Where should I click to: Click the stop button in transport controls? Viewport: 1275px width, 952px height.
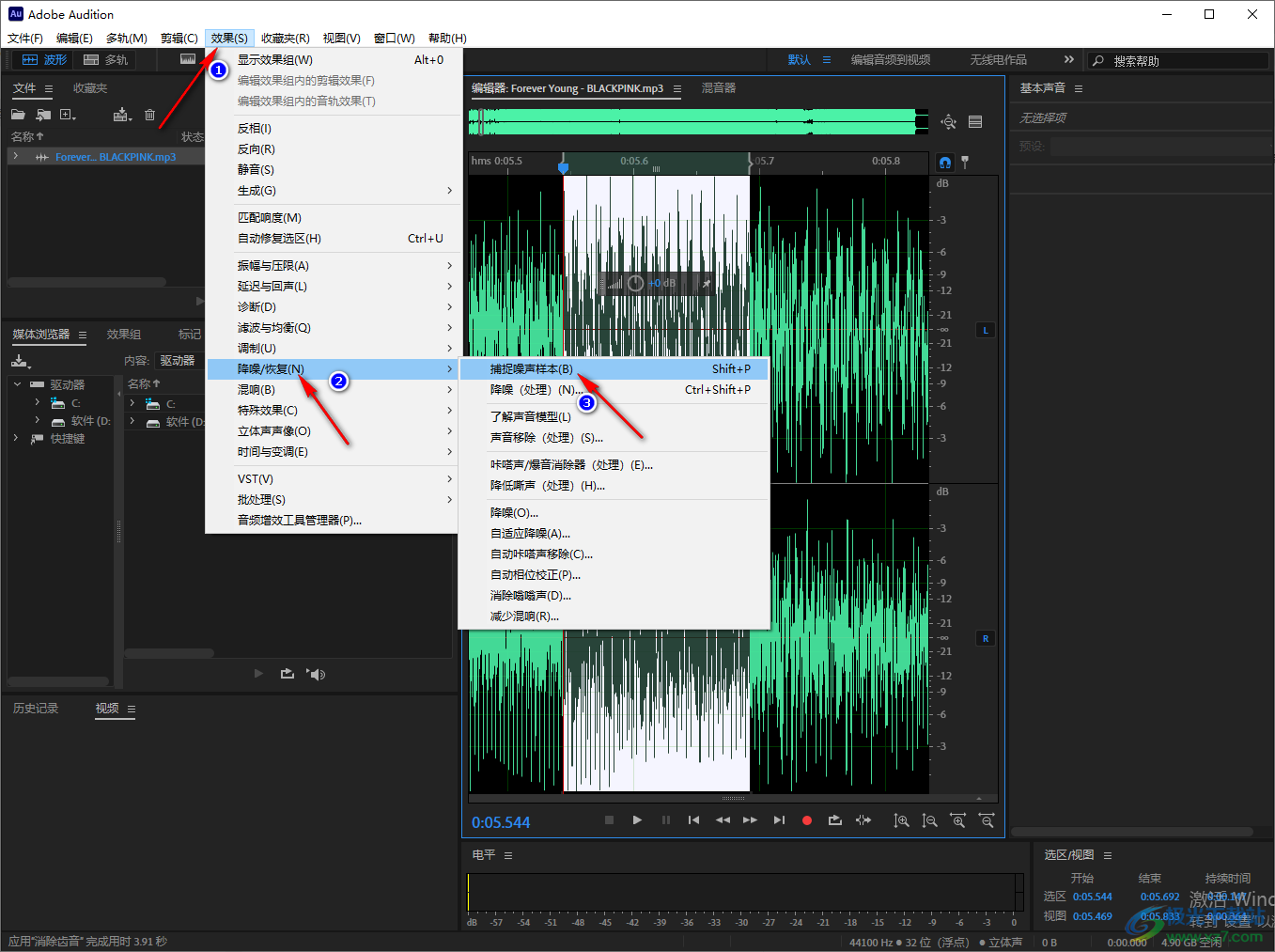pos(609,820)
